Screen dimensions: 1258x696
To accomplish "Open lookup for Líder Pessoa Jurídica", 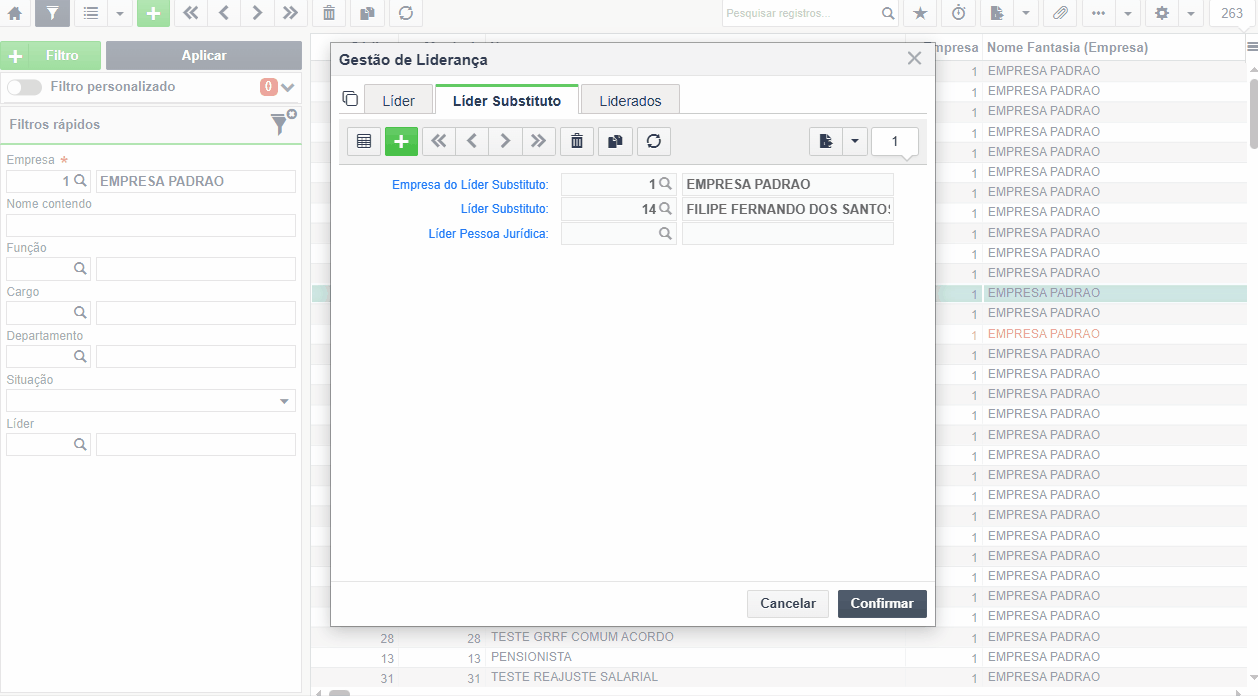I will pyautogui.click(x=665, y=233).
